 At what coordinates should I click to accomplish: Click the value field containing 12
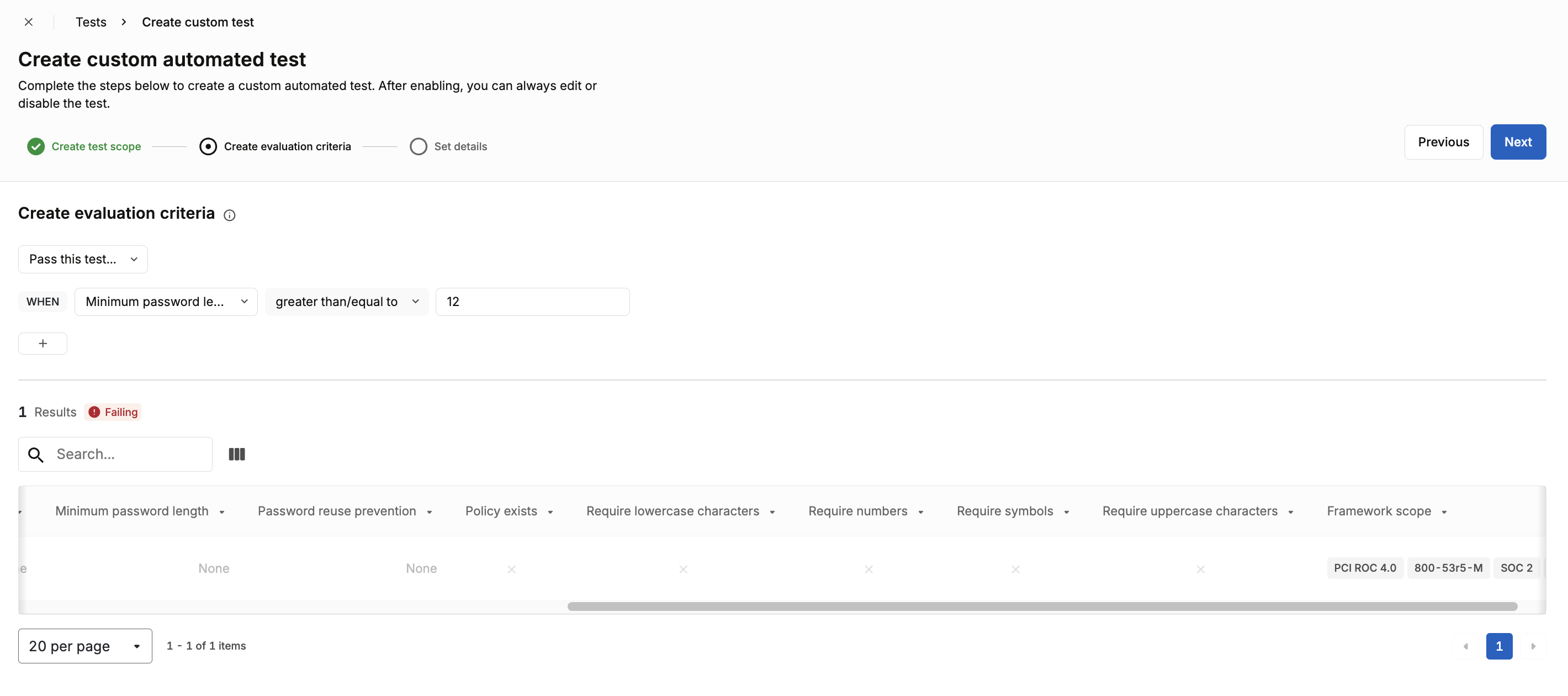(533, 302)
